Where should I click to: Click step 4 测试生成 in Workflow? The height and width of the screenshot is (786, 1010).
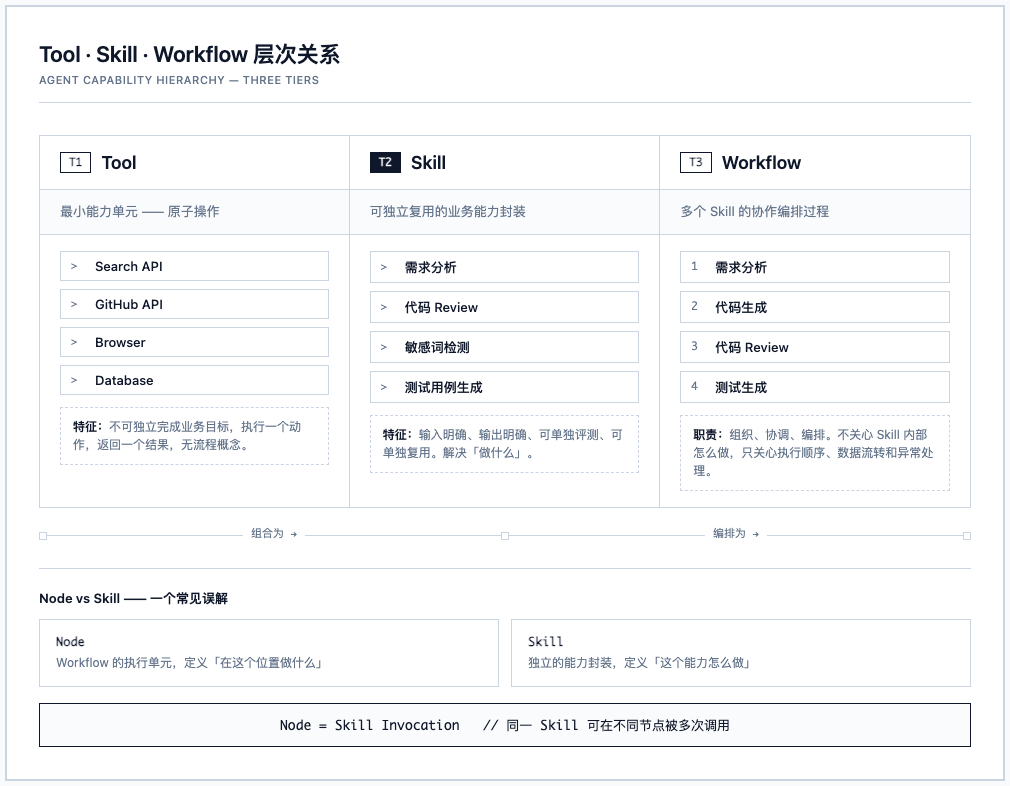(815, 387)
